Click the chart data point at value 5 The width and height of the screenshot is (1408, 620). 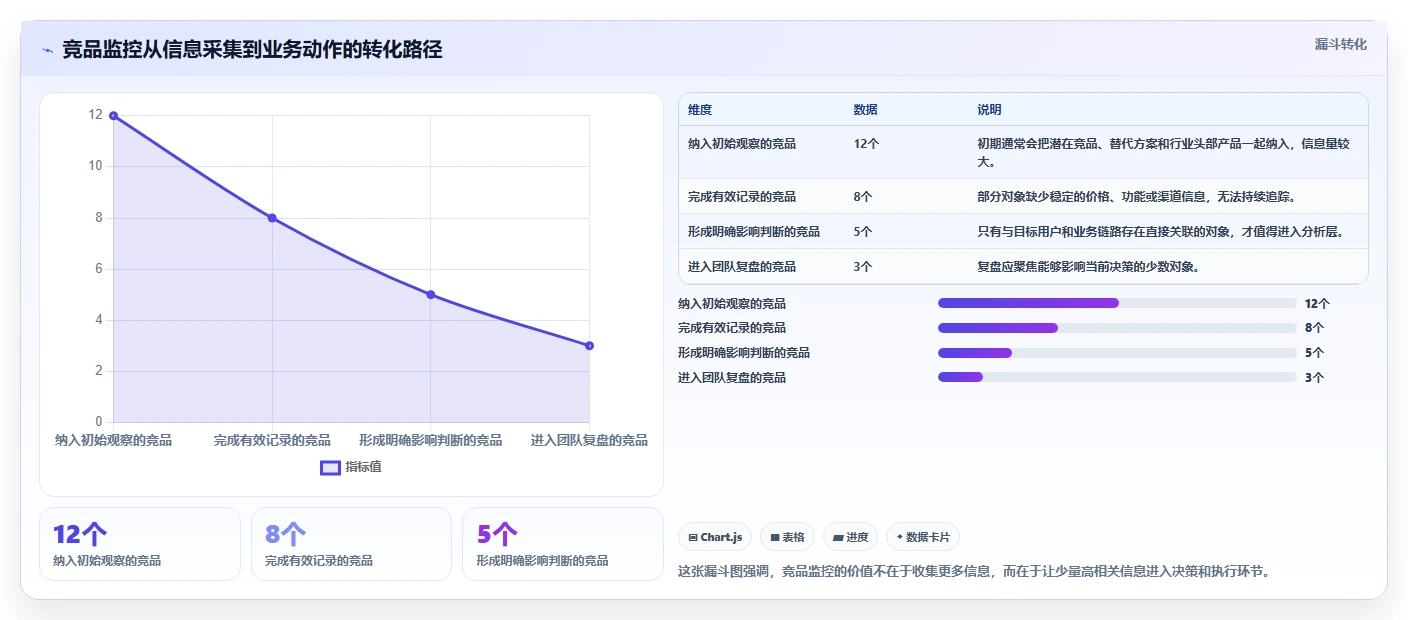pyautogui.click(x=431, y=295)
